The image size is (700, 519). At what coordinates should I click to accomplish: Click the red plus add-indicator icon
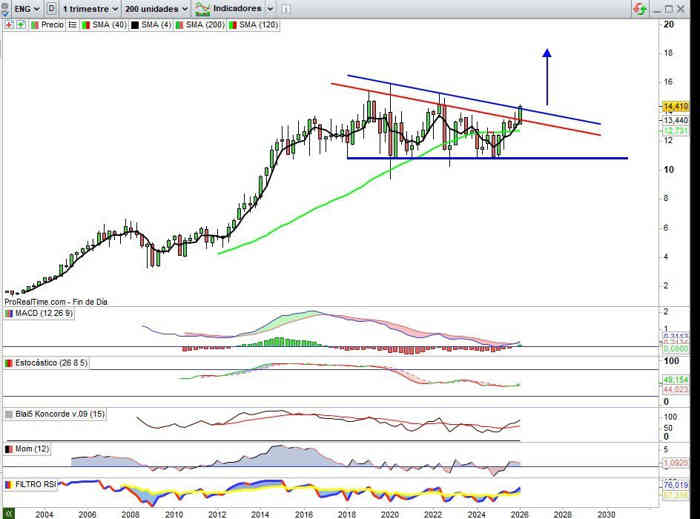[8, 23]
